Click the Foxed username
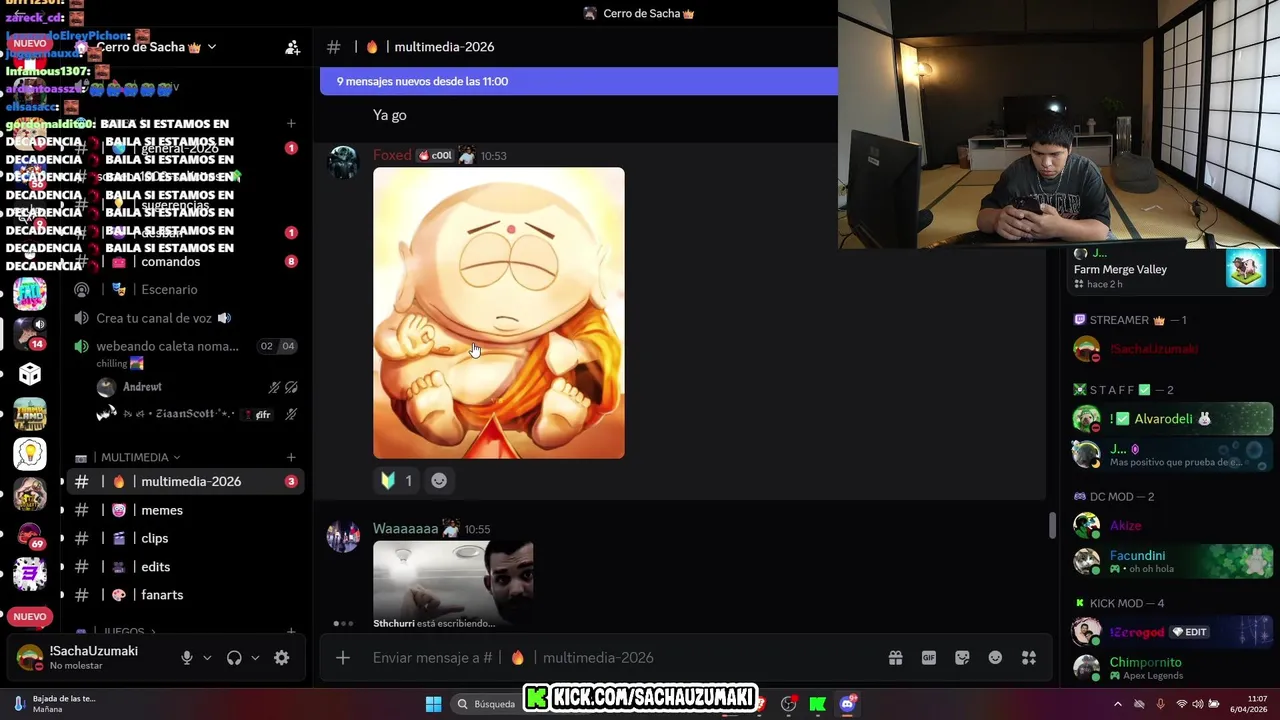1280x720 pixels. 392,155
